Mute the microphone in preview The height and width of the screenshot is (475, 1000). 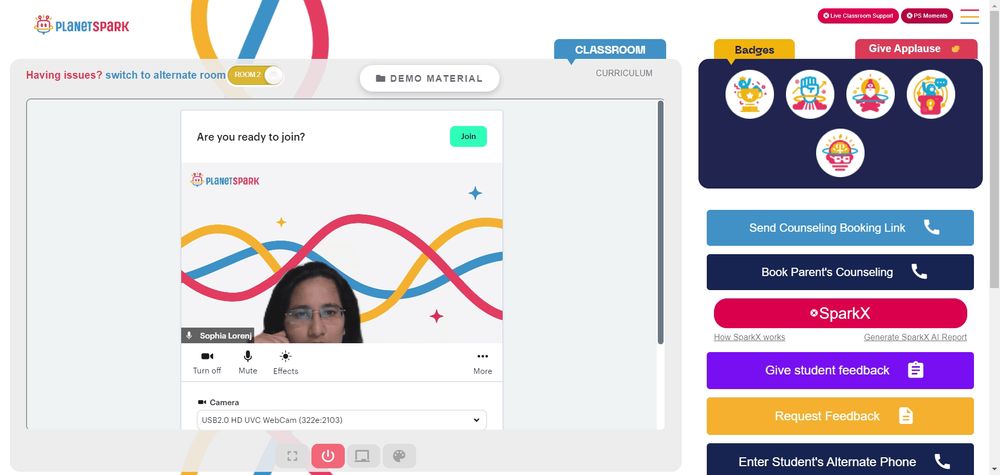247,363
